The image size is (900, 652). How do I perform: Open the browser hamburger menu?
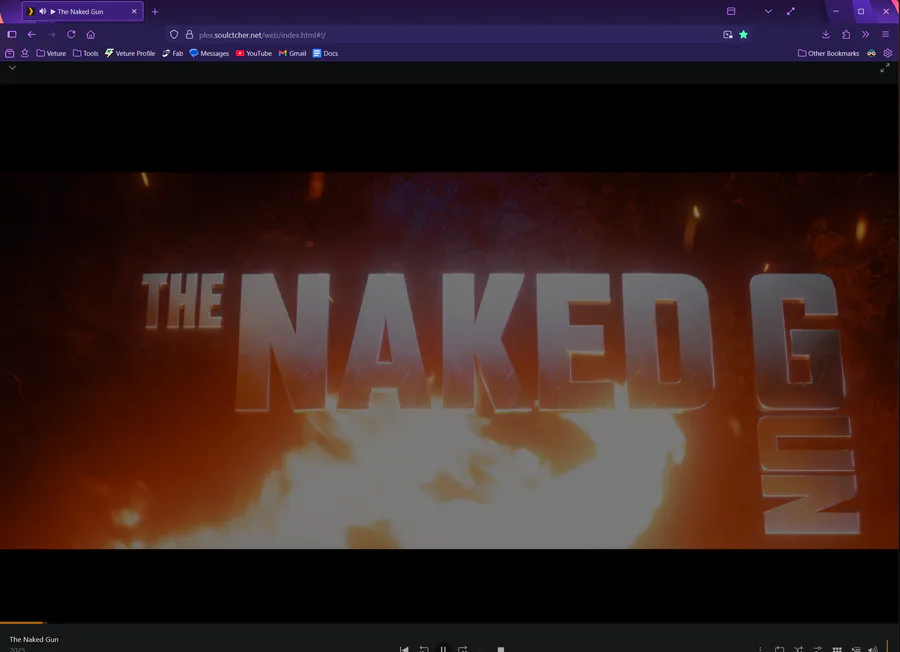tap(885, 34)
